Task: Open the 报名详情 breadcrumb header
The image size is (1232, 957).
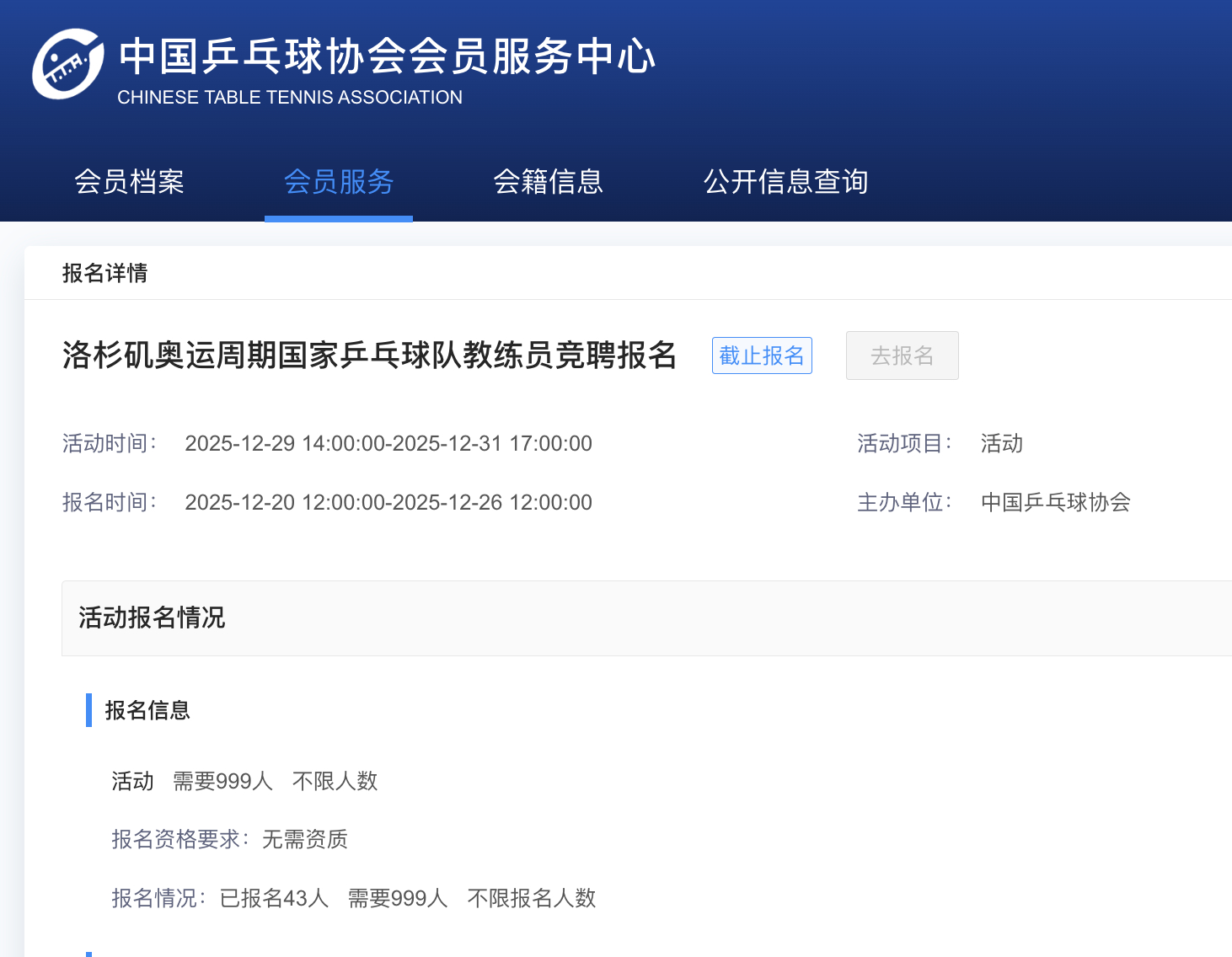Action: click(x=104, y=273)
